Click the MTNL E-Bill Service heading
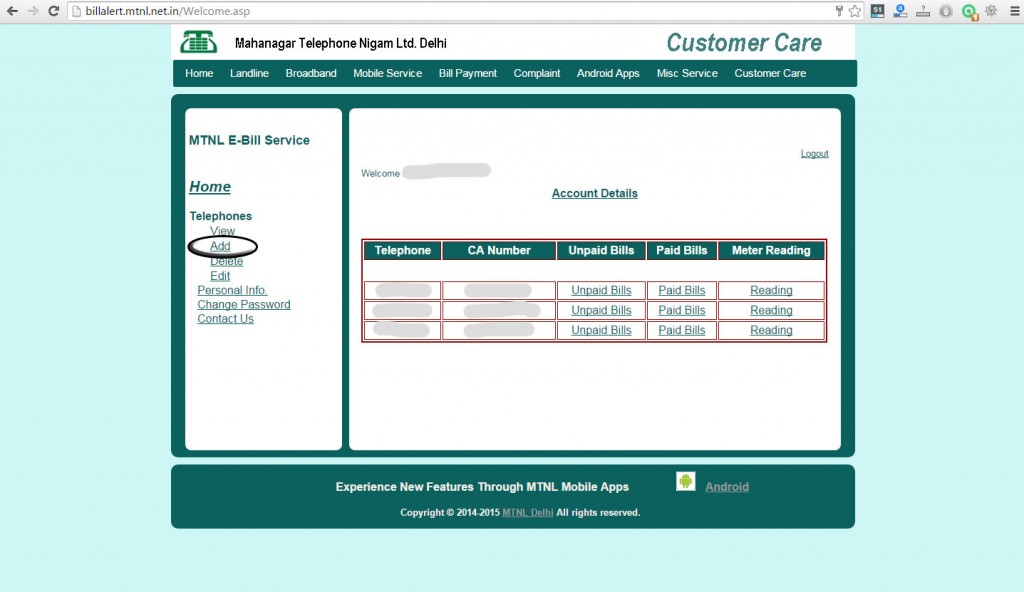 (x=249, y=140)
